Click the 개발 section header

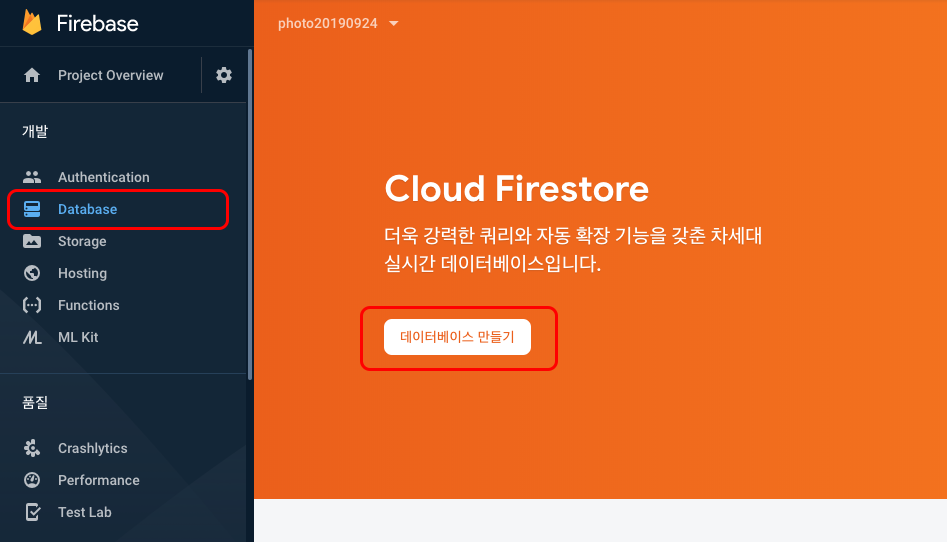pyautogui.click(x=35, y=131)
